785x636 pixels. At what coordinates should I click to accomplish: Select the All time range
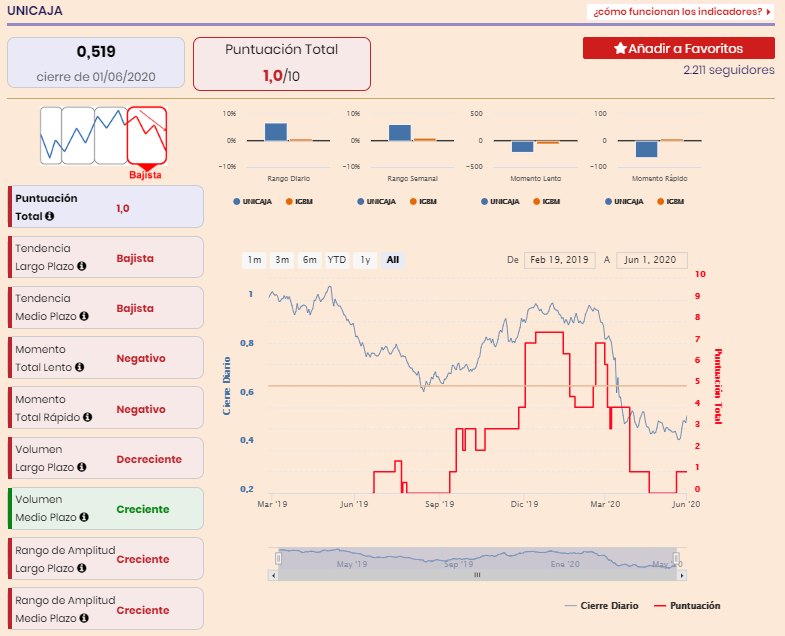click(393, 260)
